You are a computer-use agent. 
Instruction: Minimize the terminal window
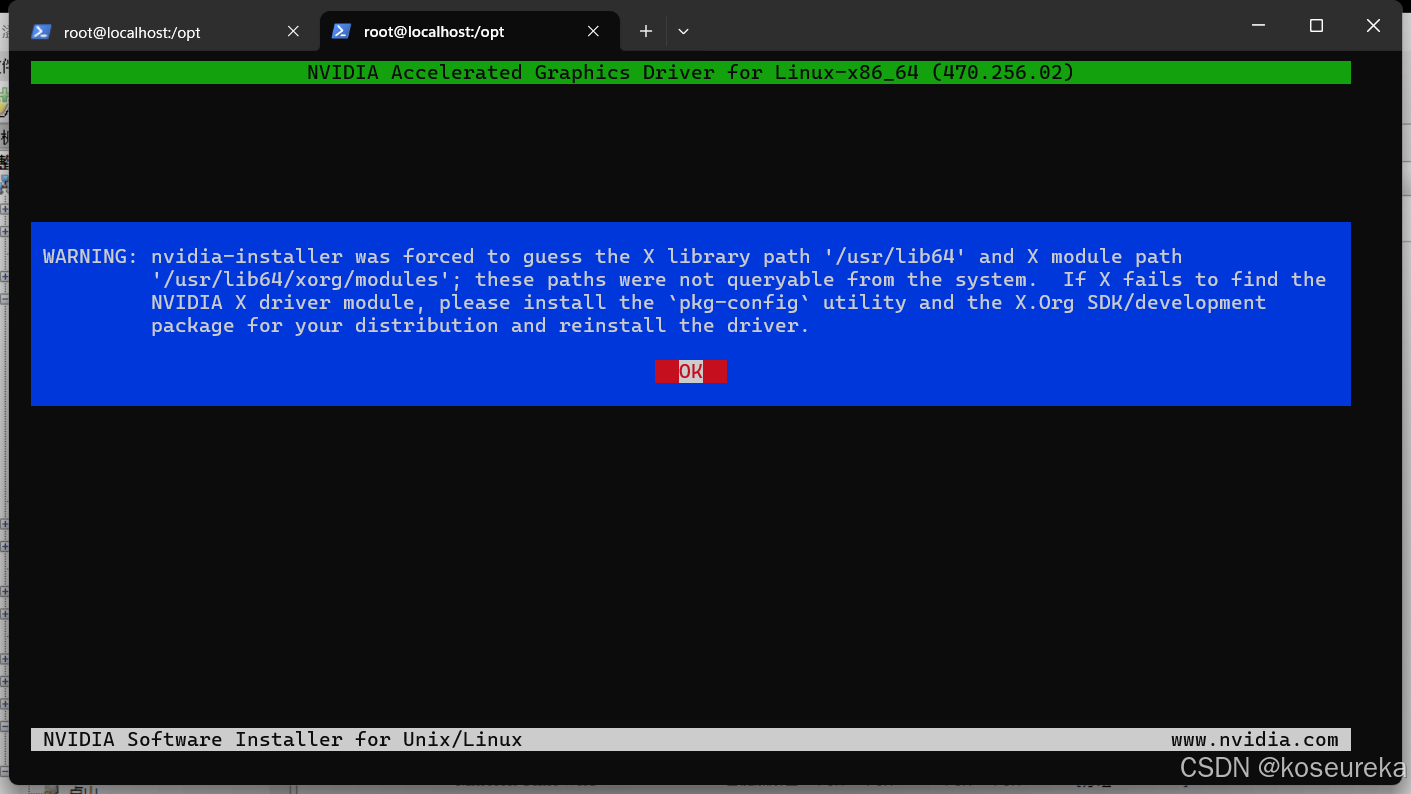click(1259, 26)
